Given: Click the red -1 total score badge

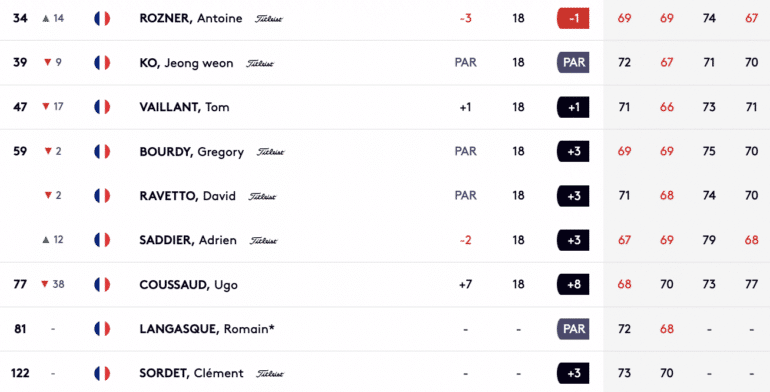Looking at the screenshot, I should tap(573, 19).
